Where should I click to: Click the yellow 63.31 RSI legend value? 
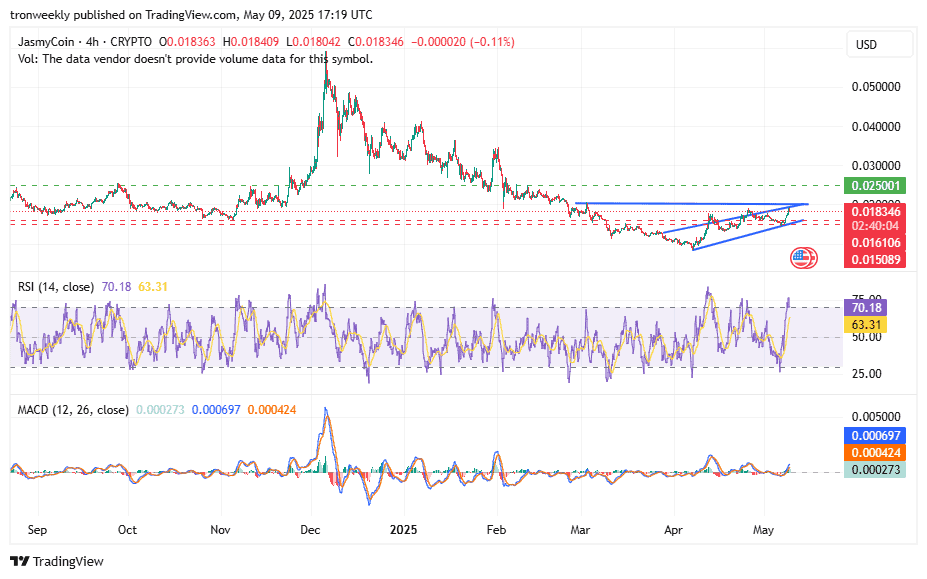[x=153, y=287]
